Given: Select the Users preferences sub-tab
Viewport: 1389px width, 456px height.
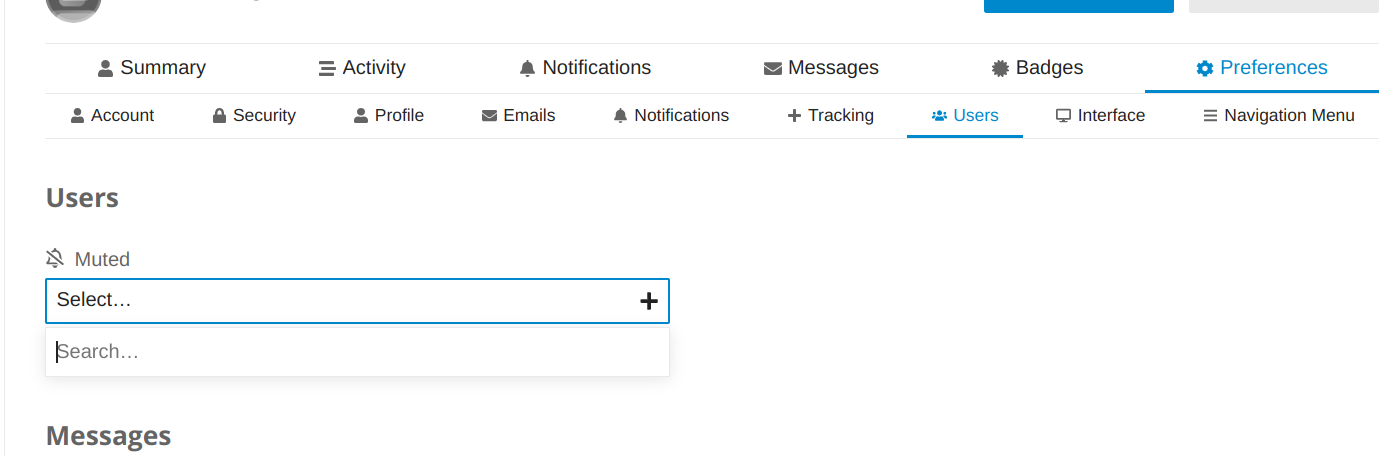Looking at the screenshot, I should pos(964,116).
